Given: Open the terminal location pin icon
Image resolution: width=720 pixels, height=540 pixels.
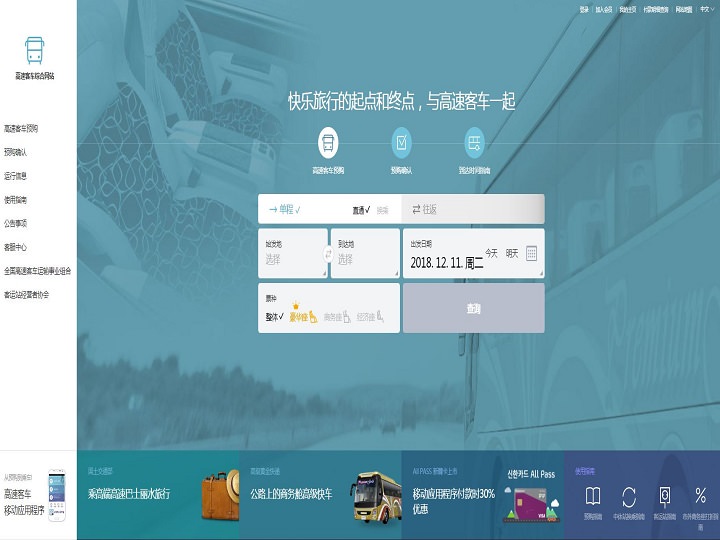Looking at the screenshot, I should (664, 496).
